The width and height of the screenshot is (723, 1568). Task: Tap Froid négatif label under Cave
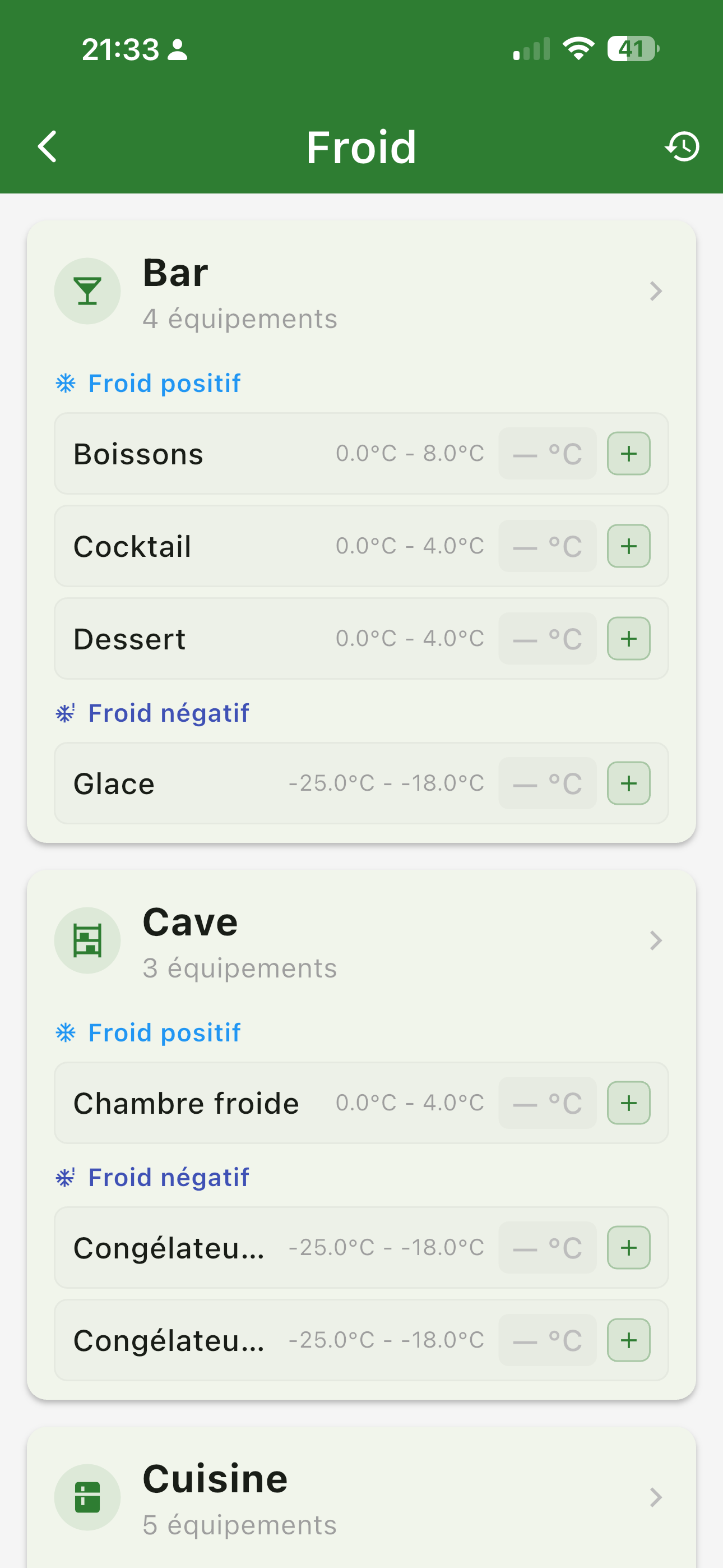[169, 1177]
